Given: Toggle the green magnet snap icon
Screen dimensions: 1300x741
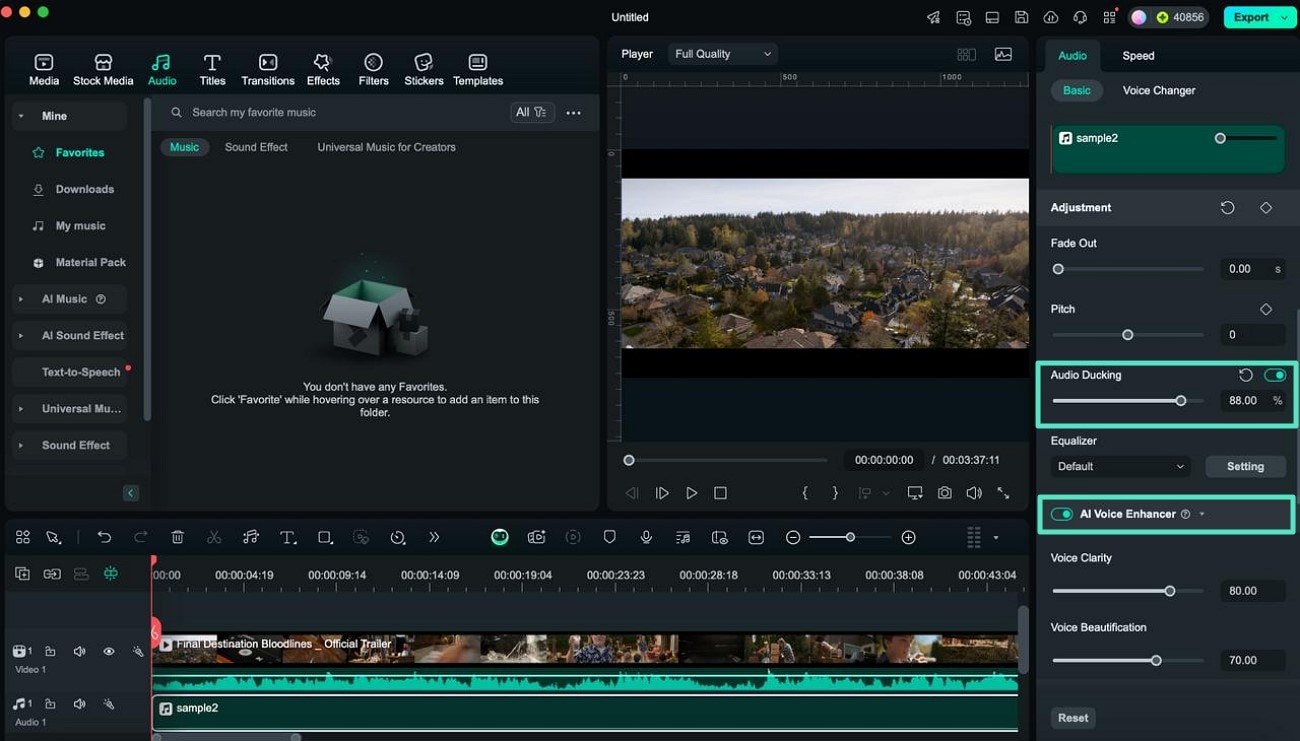Looking at the screenshot, I should point(110,574).
